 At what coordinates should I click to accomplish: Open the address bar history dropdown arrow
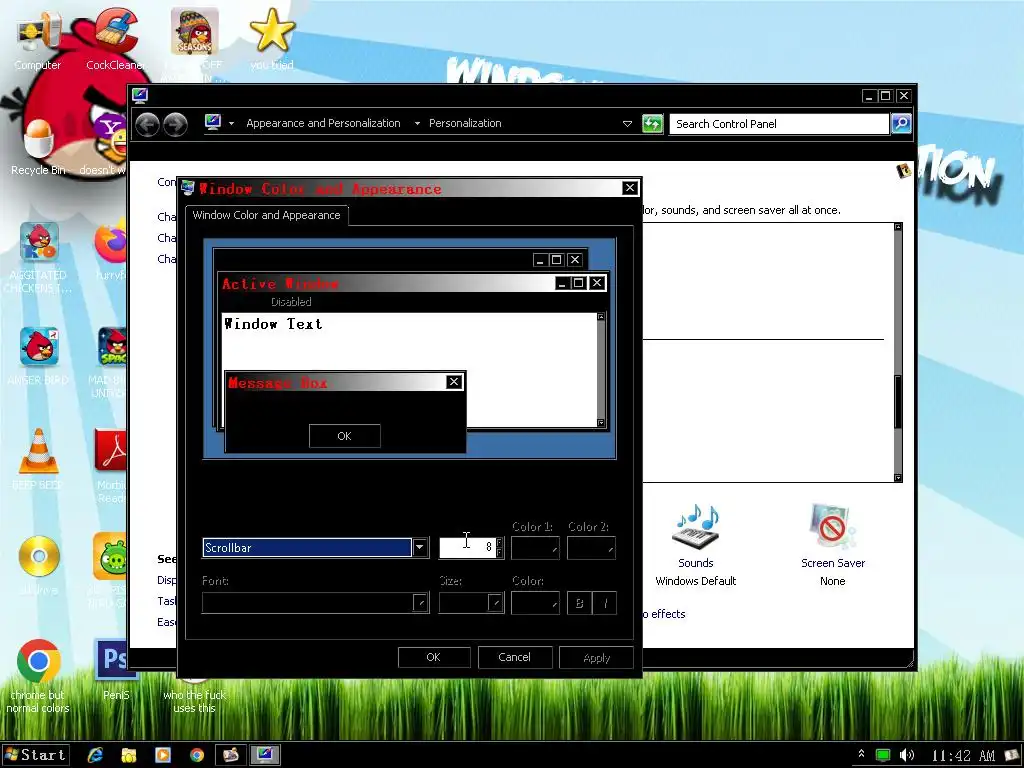[627, 123]
